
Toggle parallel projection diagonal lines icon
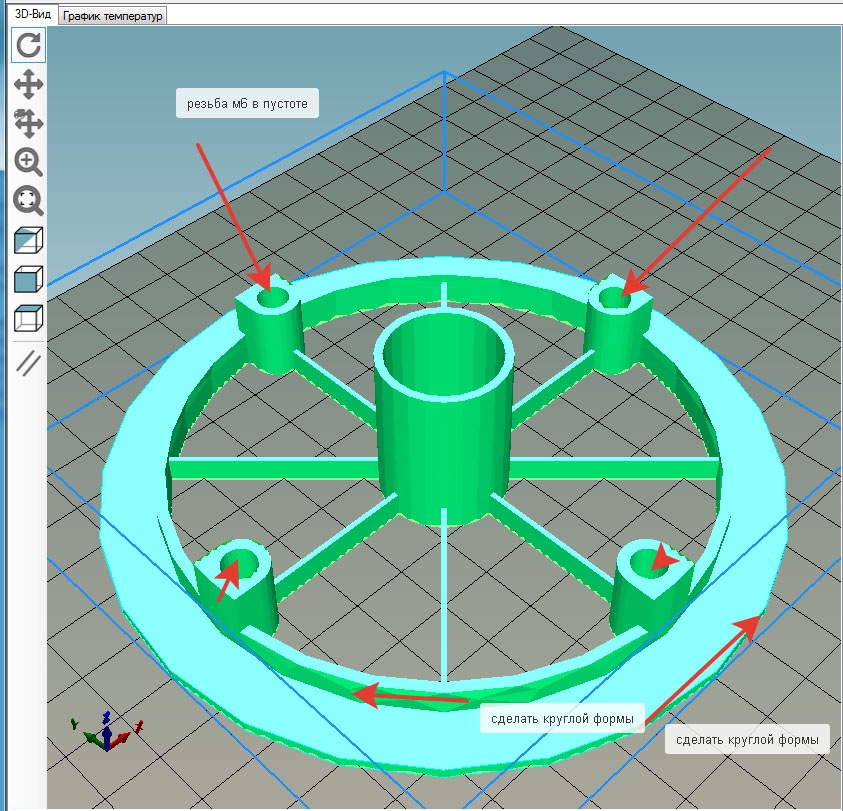(28, 363)
